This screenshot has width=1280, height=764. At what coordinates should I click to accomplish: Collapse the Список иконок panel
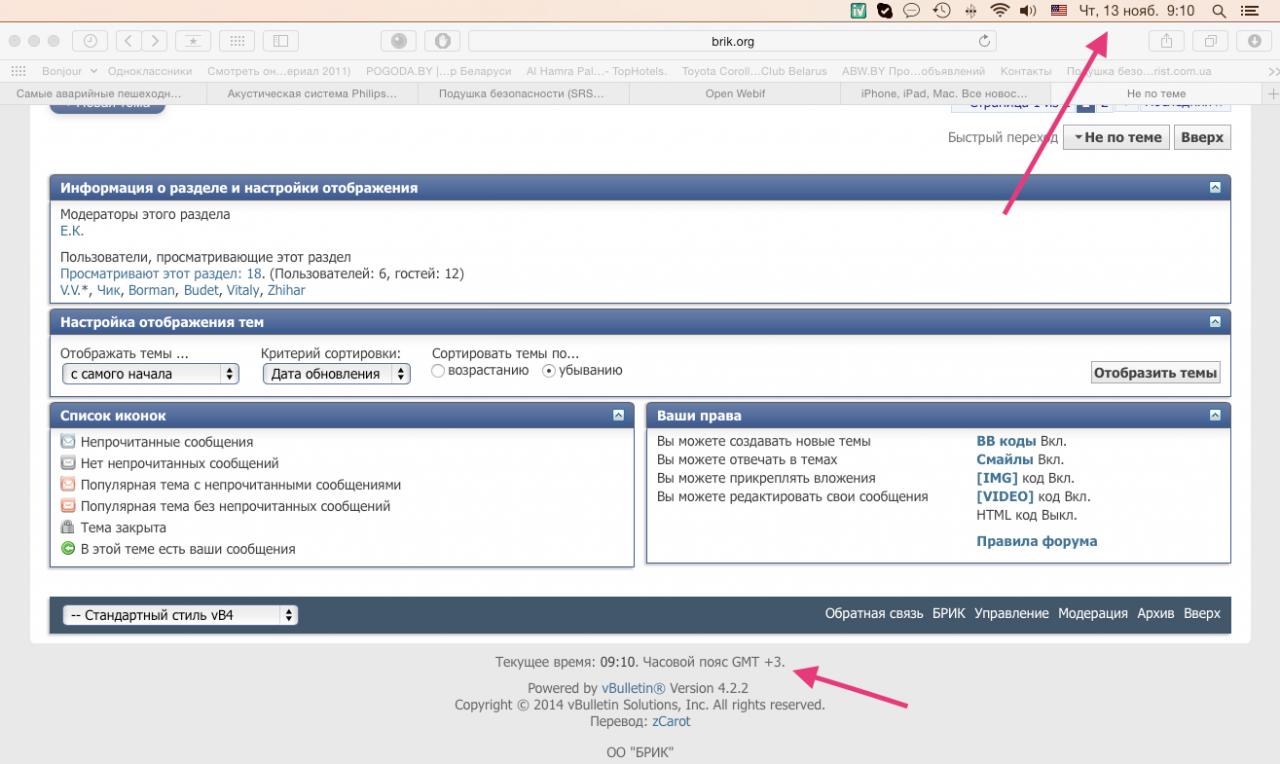tap(619, 414)
